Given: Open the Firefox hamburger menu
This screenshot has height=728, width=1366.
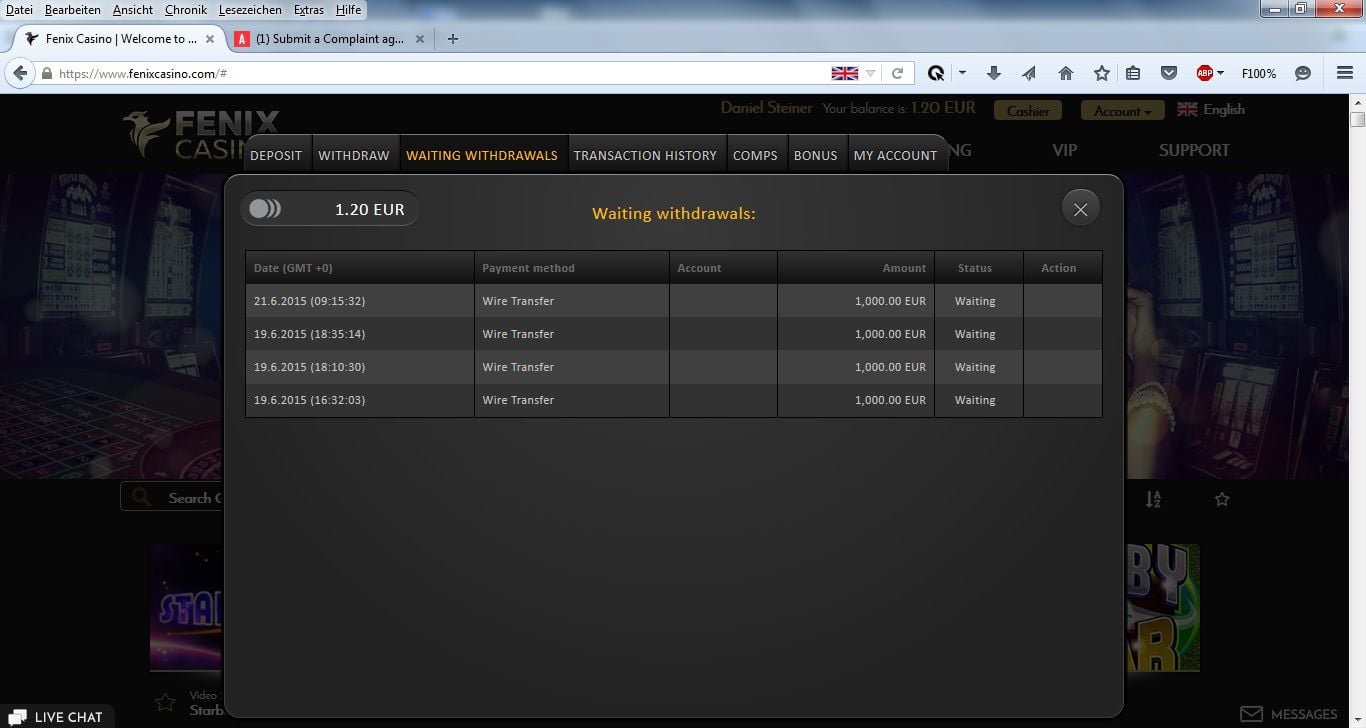Looking at the screenshot, I should [1345, 73].
